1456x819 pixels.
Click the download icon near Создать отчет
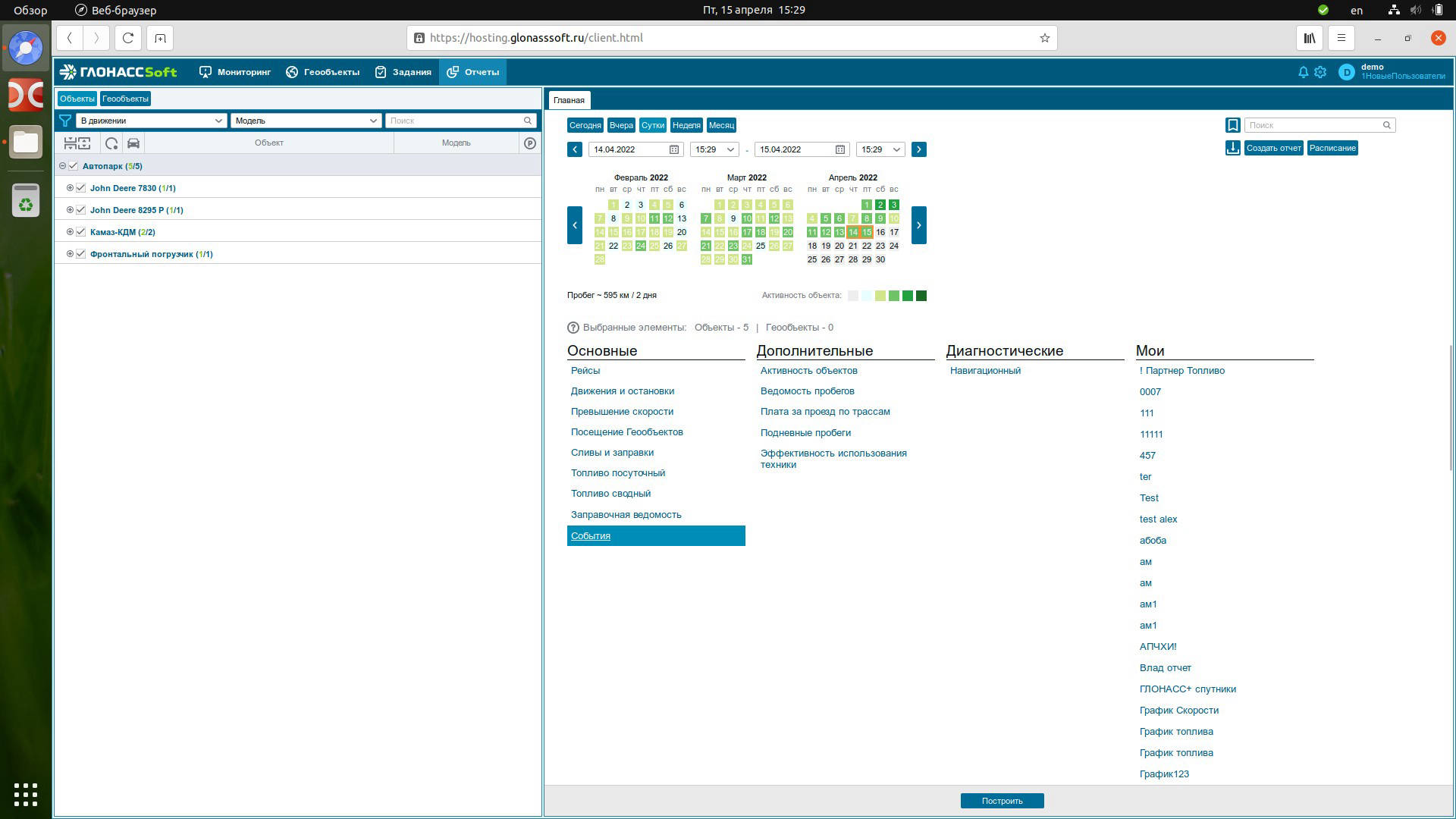(1232, 148)
